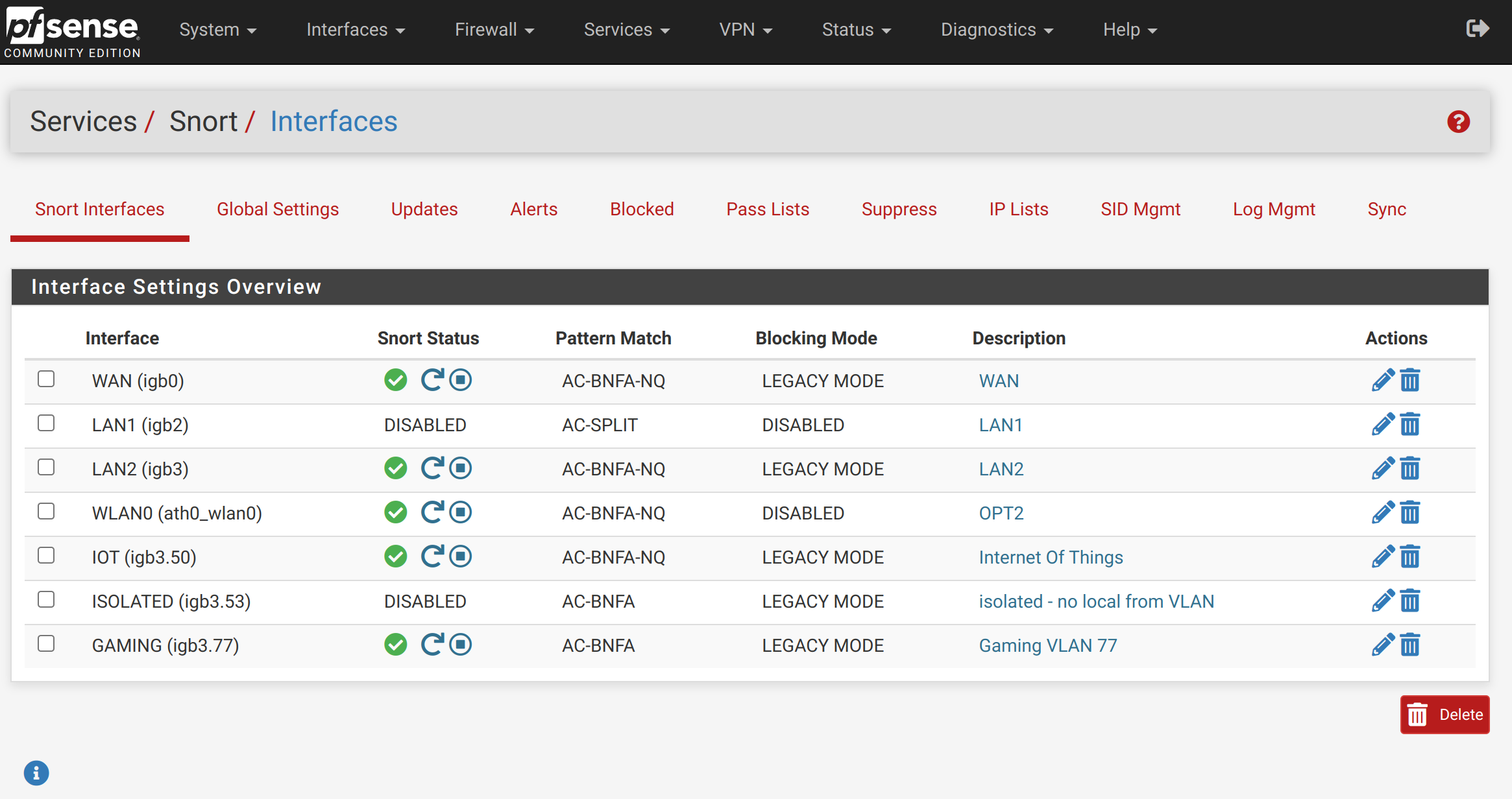Open the Pass Lists tab

[x=768, y=209]
